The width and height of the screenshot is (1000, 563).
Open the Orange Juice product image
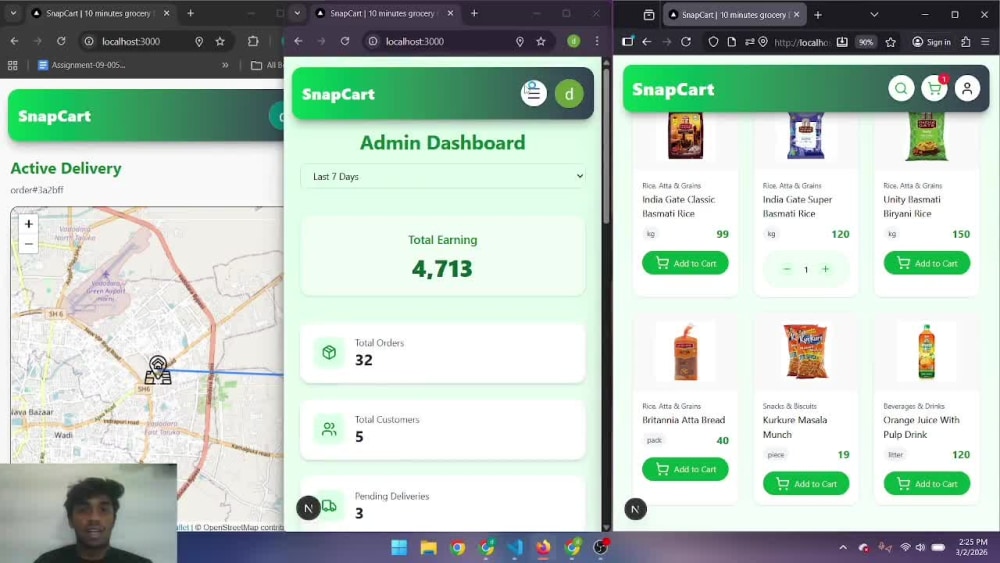(x=927, y=351)
